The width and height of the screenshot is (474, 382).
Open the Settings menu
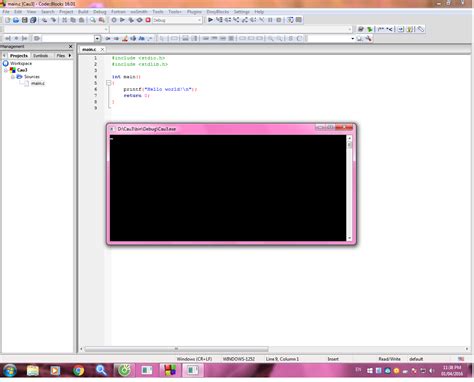242,12
